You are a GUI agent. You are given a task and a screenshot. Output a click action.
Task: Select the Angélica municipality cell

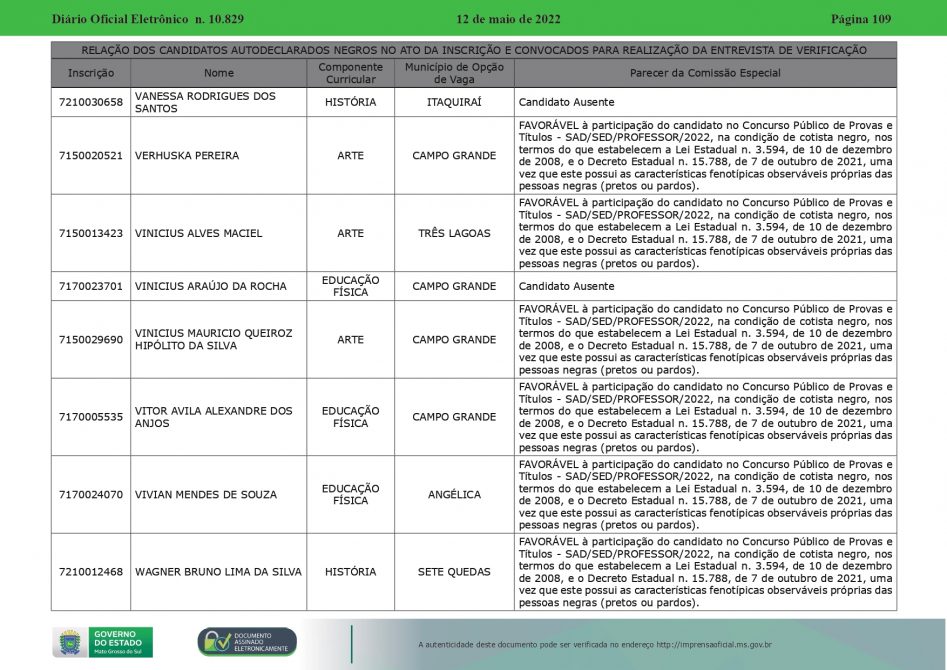(454, 494)
